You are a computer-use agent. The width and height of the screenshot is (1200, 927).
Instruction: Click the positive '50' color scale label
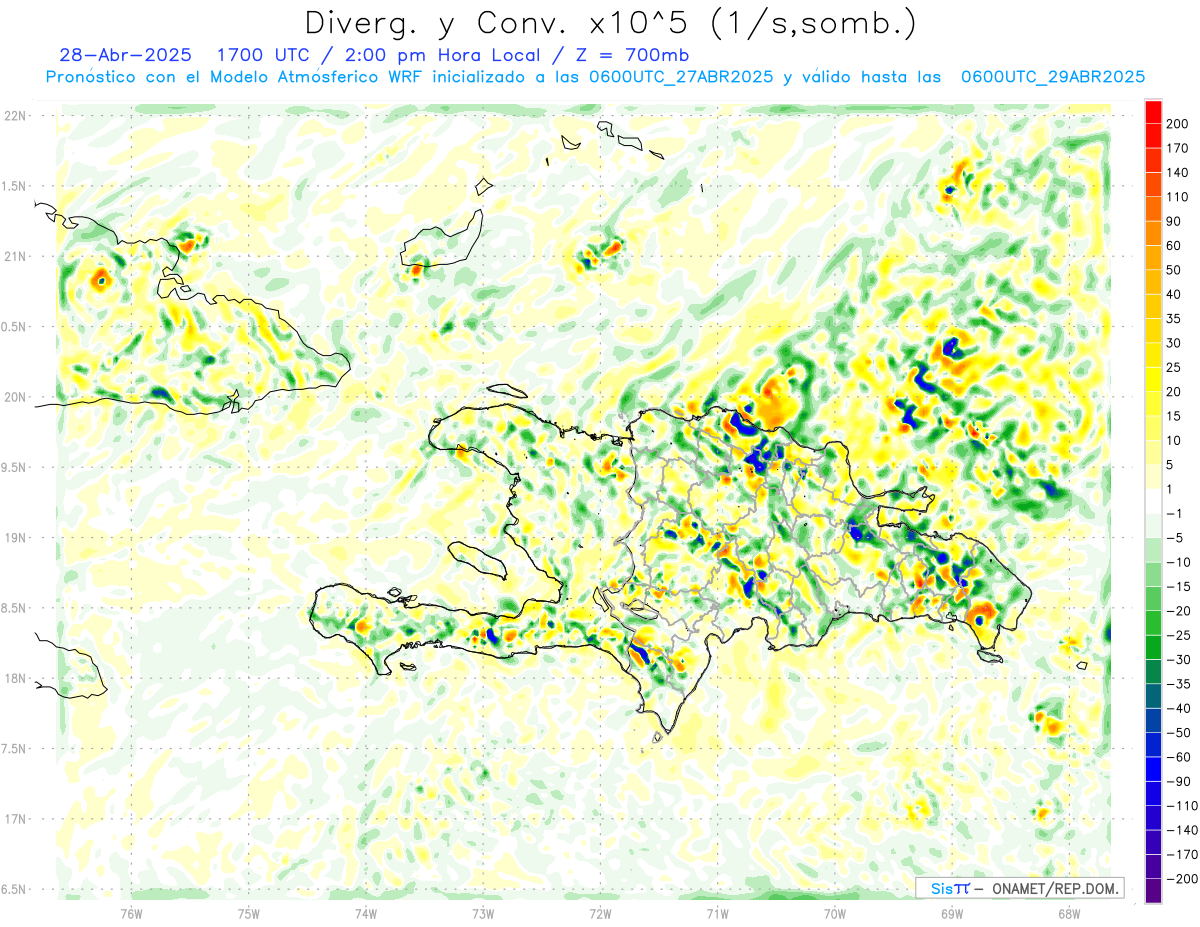click(x=1175, y=270)
